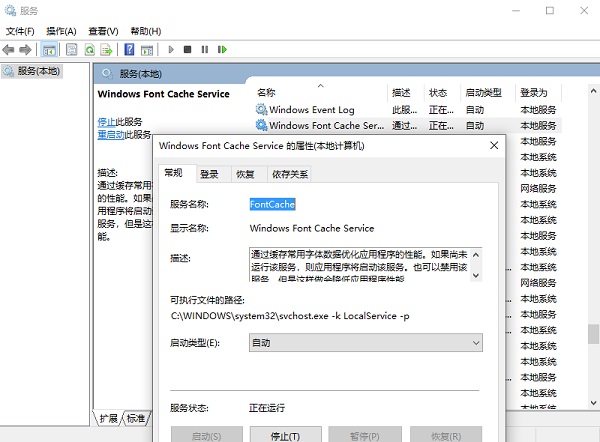600x442 pixels.
Task: Click the Forward arrow in the toolbar
Action: 25,50
